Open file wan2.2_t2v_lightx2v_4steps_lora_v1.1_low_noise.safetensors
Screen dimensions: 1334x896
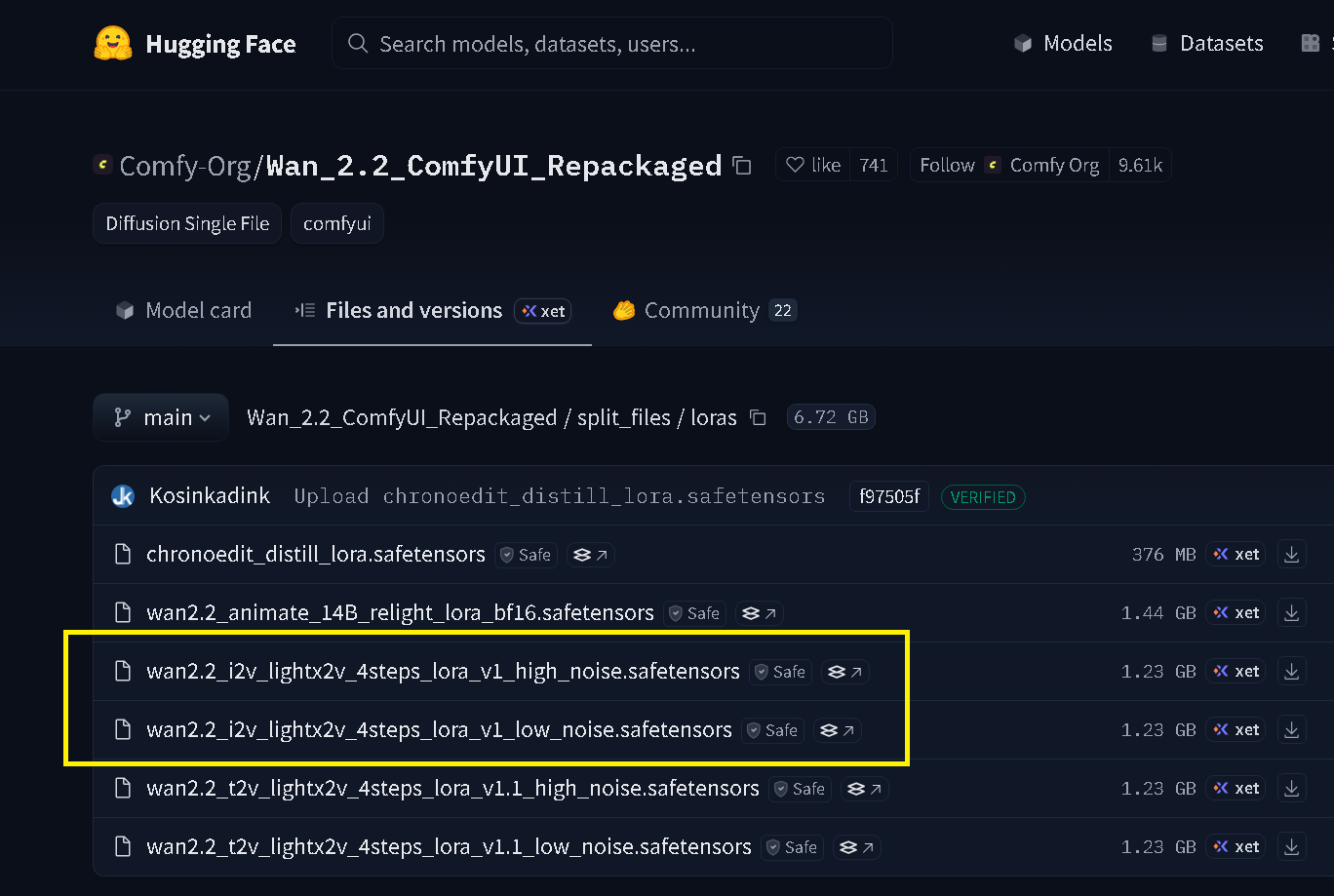pos(449,846)
